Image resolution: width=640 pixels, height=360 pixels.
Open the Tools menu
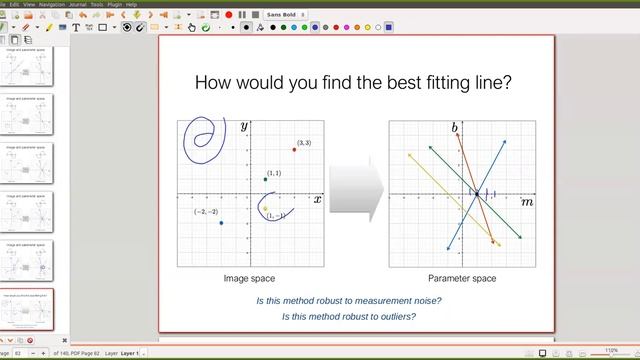[x=97, y=4]
